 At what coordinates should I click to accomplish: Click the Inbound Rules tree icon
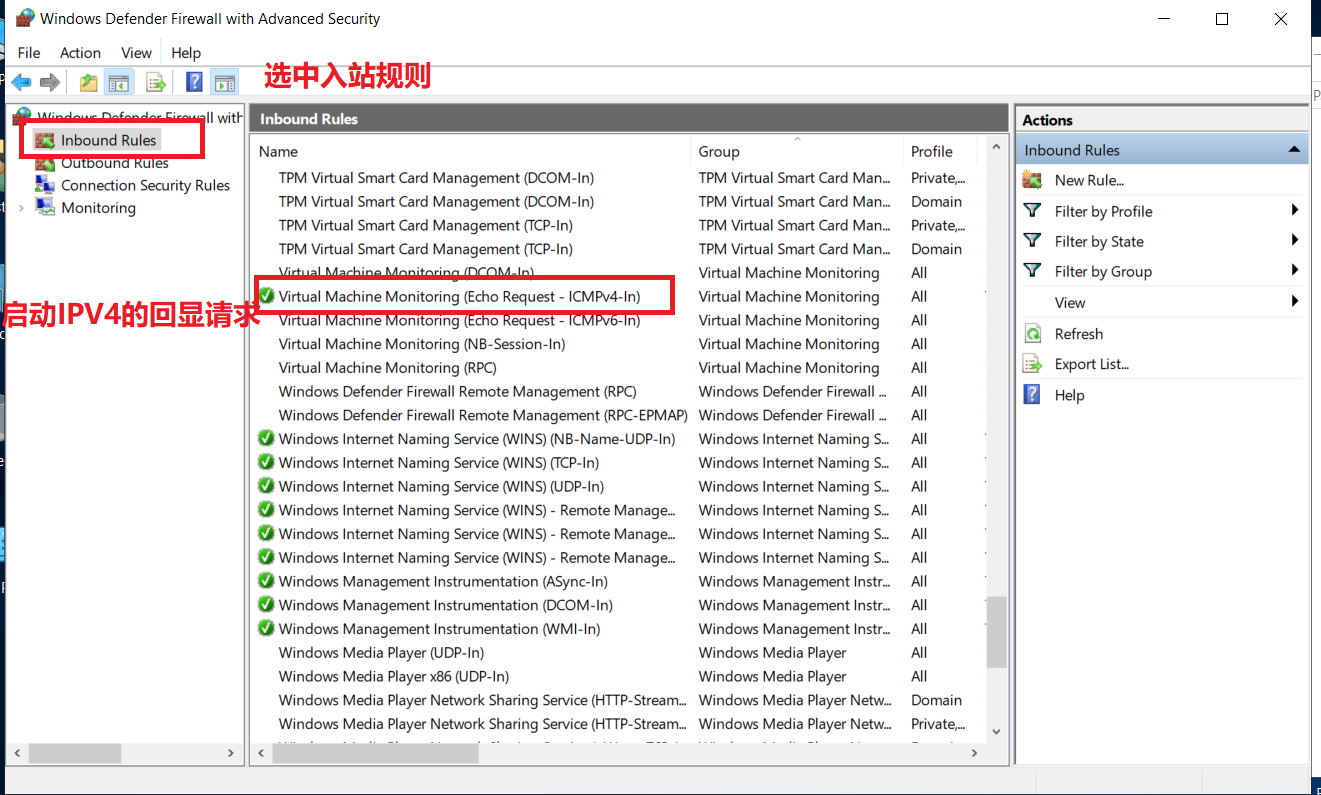[45, 140]
